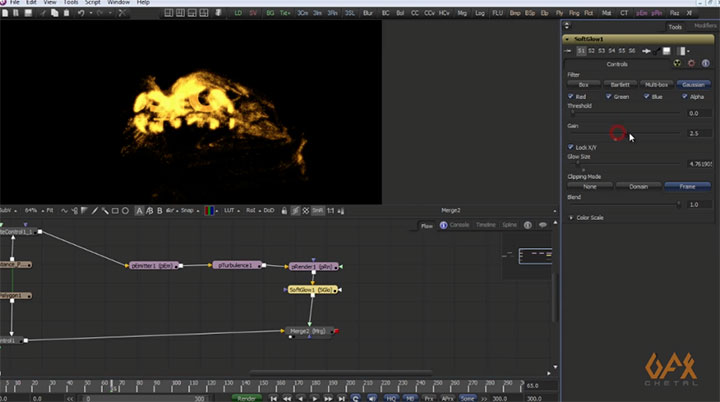Click the Glow Size slider handle
This screenshot has height=402, width=720.
pos(578,163)
